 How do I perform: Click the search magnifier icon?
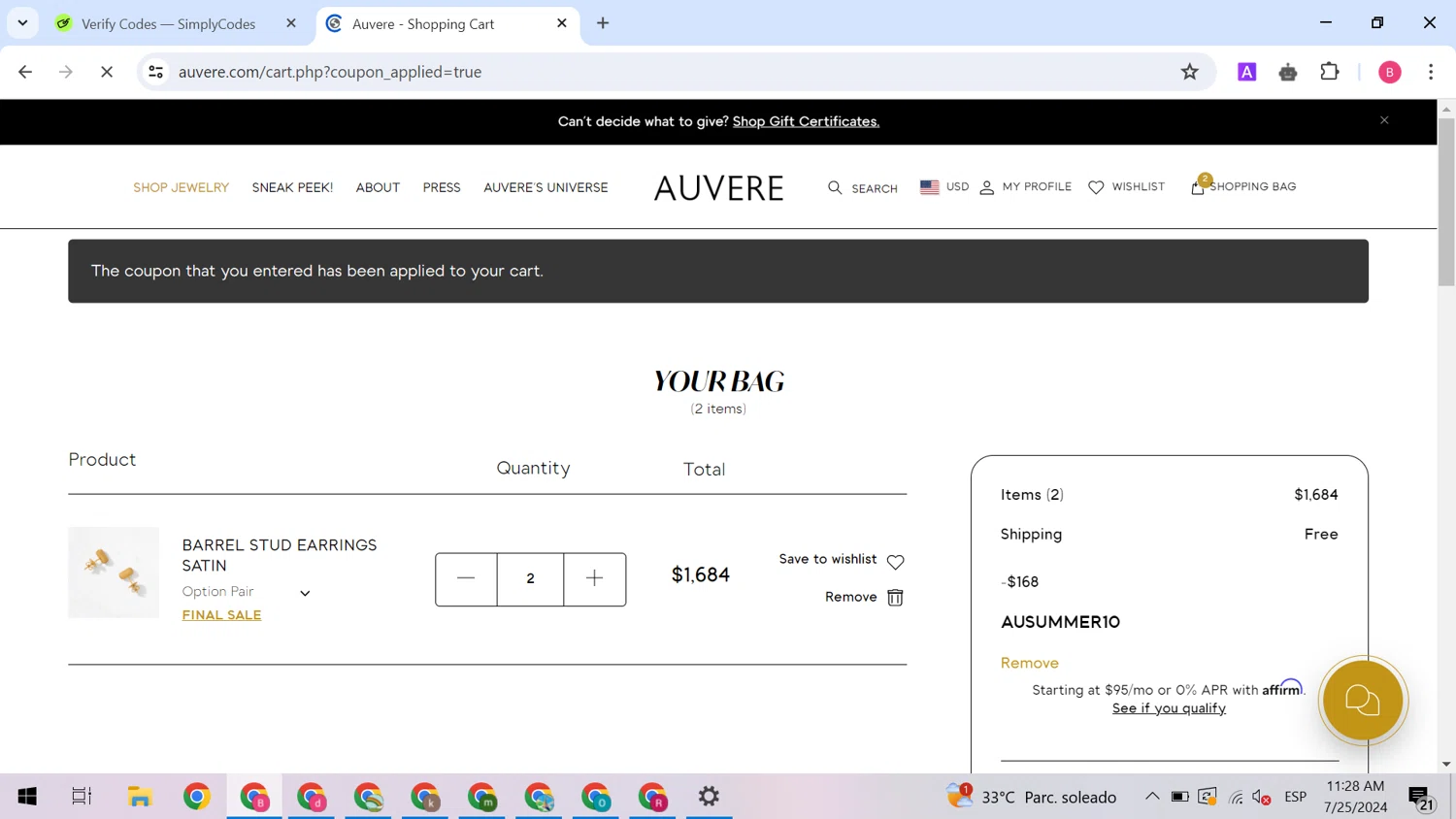pyautogui.click(x=835, y=187)
